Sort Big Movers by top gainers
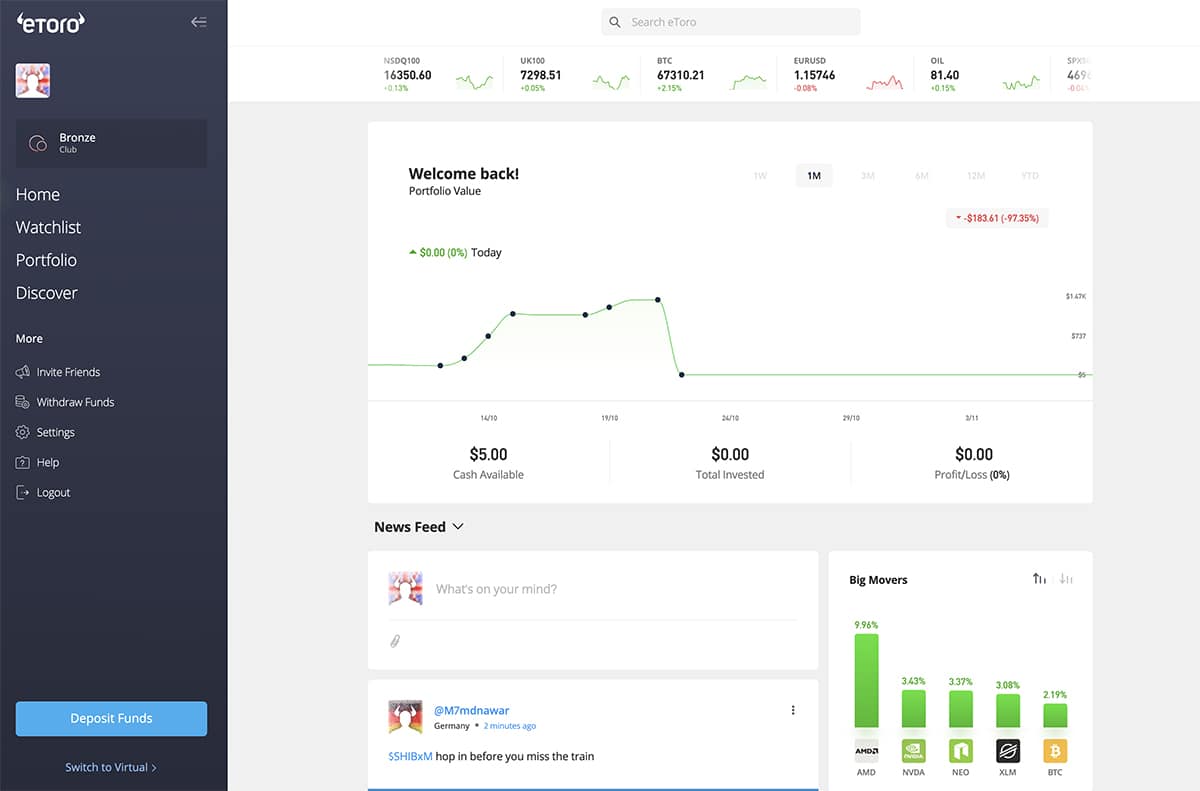 tap(1040, 579)
